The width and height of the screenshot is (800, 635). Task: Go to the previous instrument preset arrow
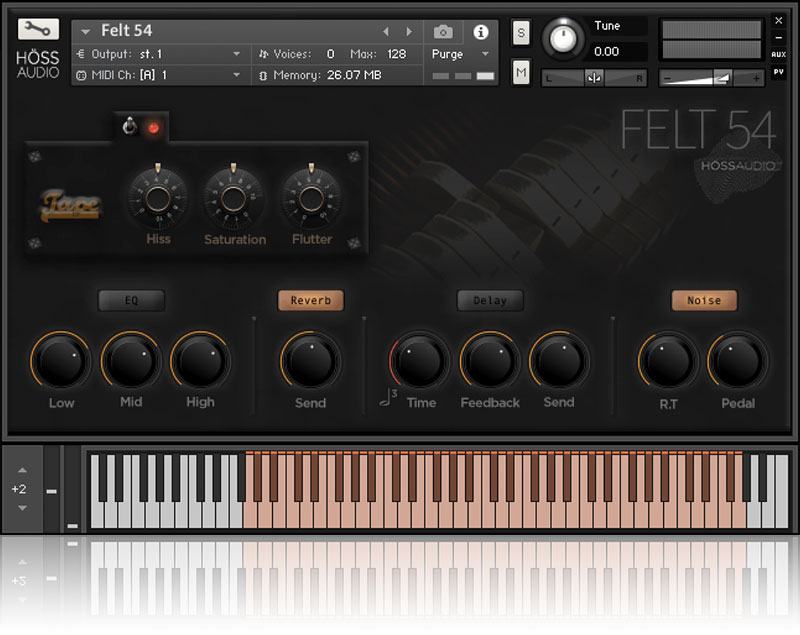pyautogui.click(x=387, y=32)
